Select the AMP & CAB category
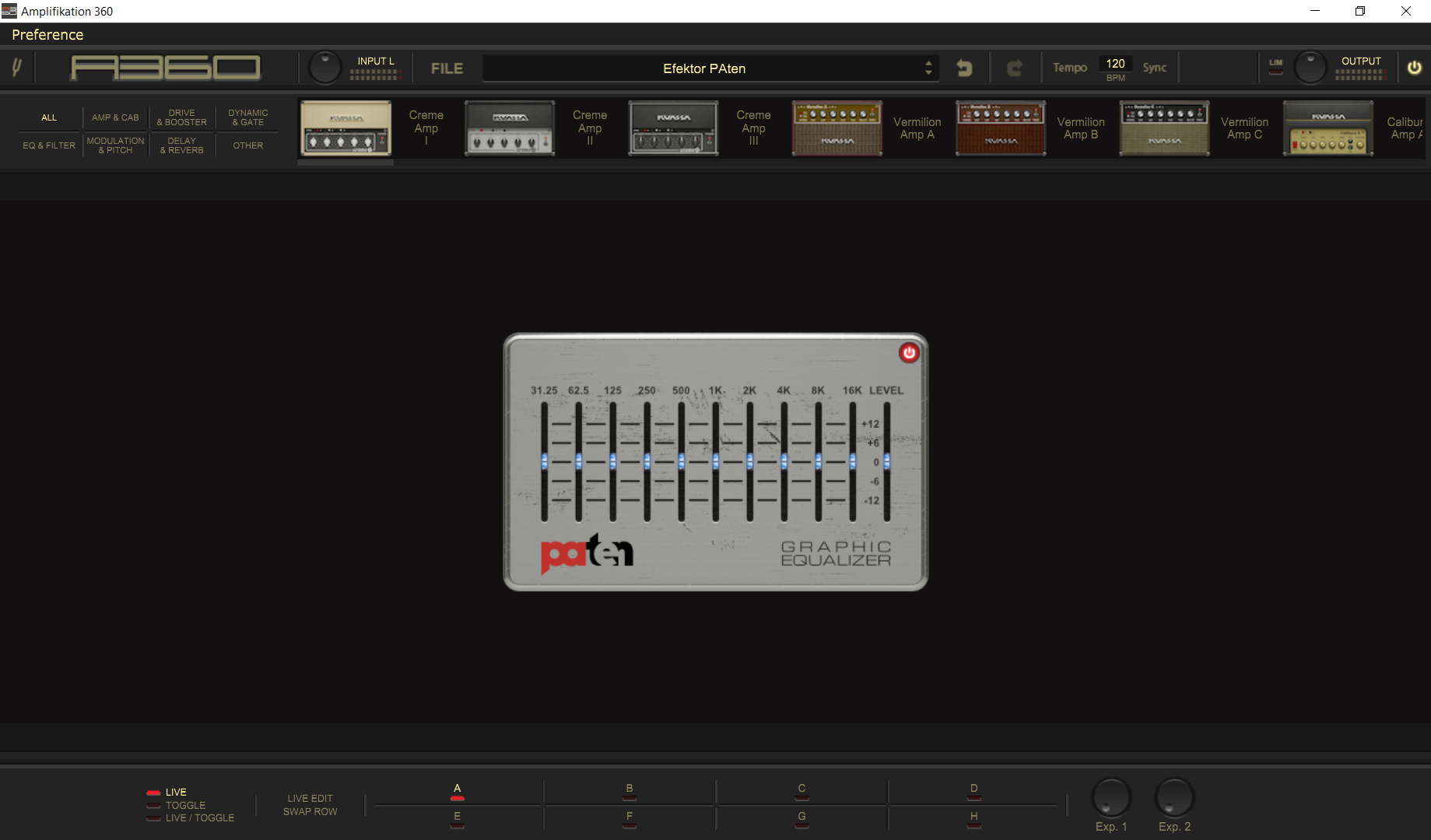The image size is (1431, 840). (x=115, y=117)
